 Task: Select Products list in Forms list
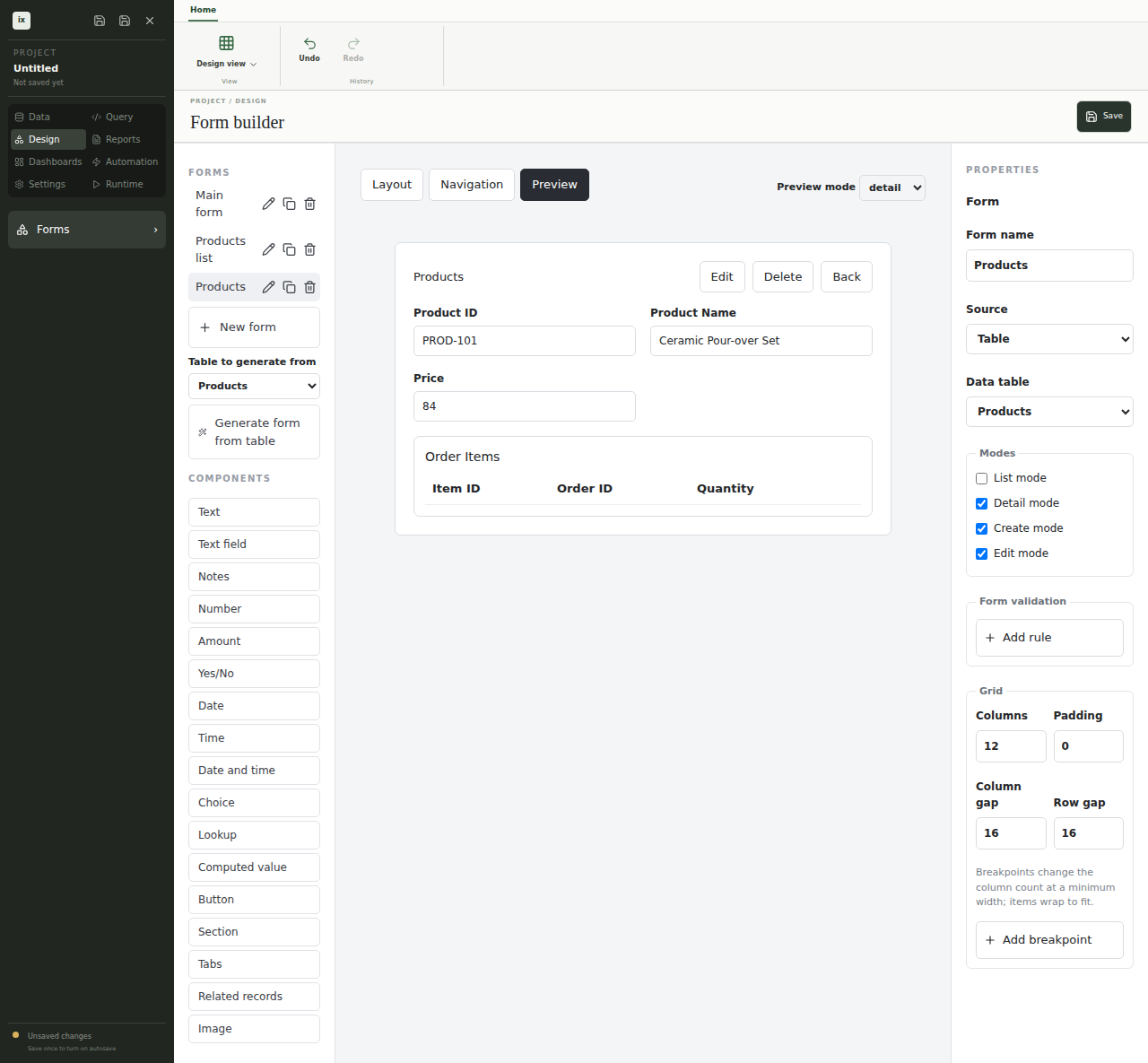(x=221, y=249)
